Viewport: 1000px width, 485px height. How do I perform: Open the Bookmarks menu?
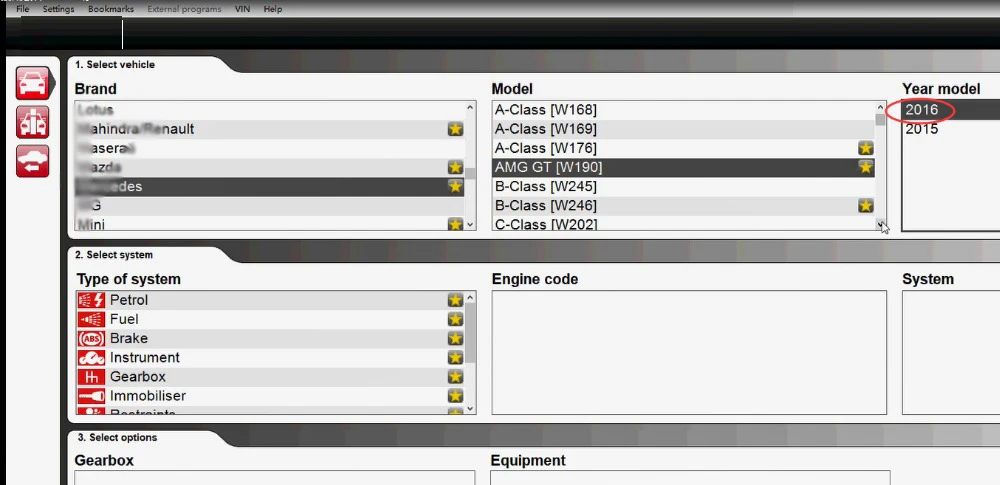tap(111, 9)
